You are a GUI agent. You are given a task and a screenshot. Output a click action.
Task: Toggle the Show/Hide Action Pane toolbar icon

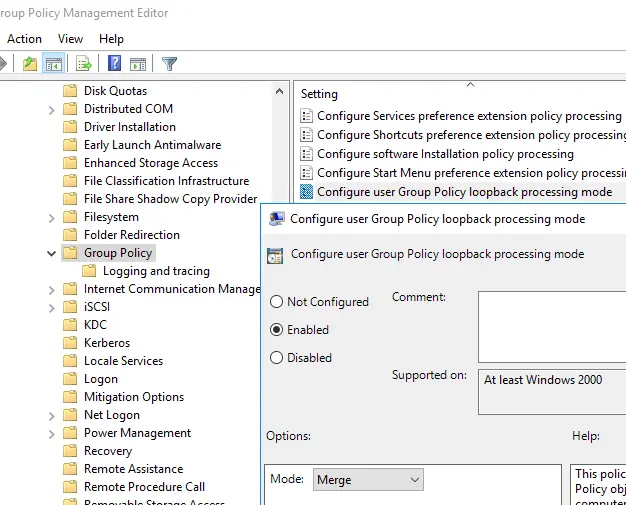point(138,63)
